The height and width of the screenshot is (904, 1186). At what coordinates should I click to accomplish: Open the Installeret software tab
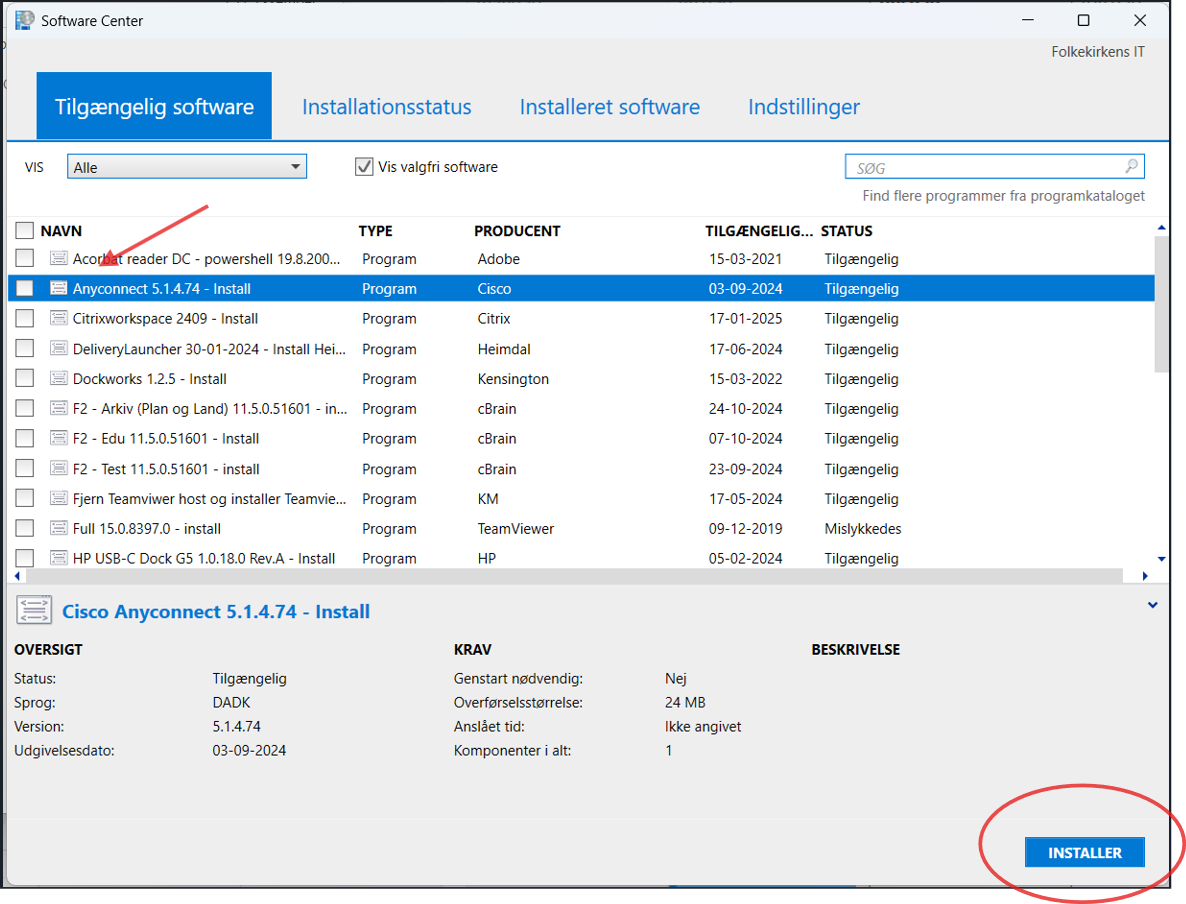(610, 107)
